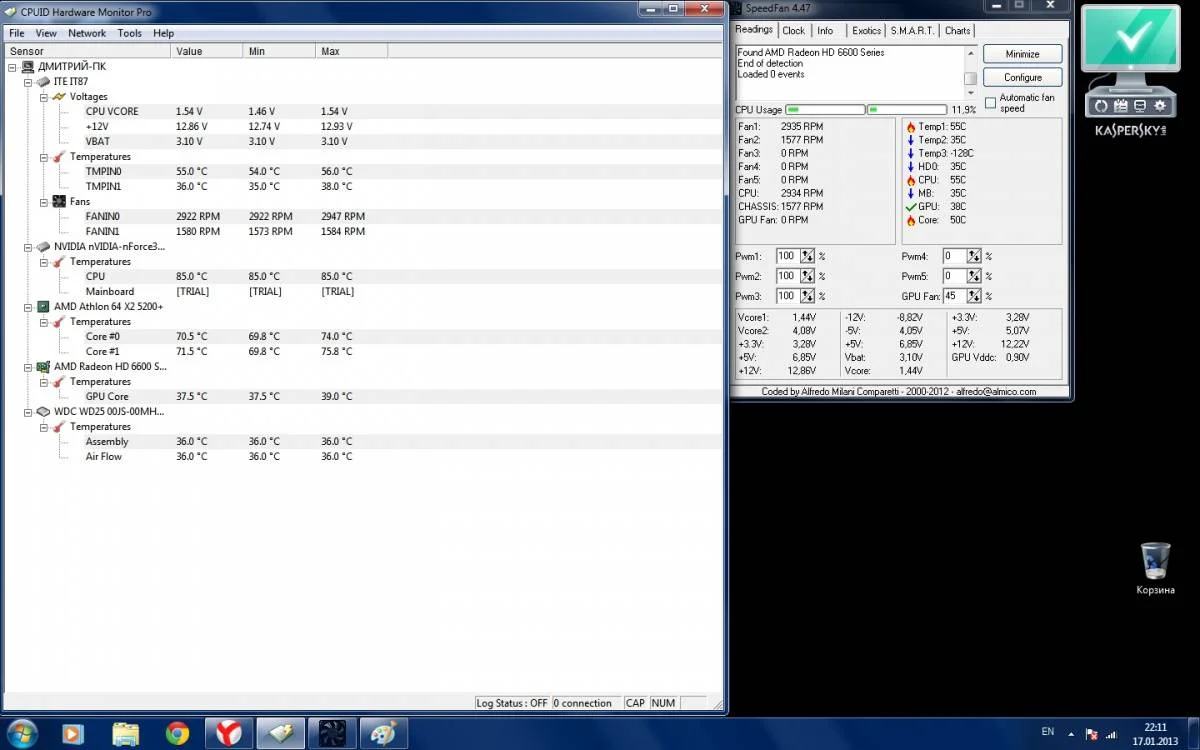
Task: Click the blue arrow icon beside HD0
Action: coord(910,167)
